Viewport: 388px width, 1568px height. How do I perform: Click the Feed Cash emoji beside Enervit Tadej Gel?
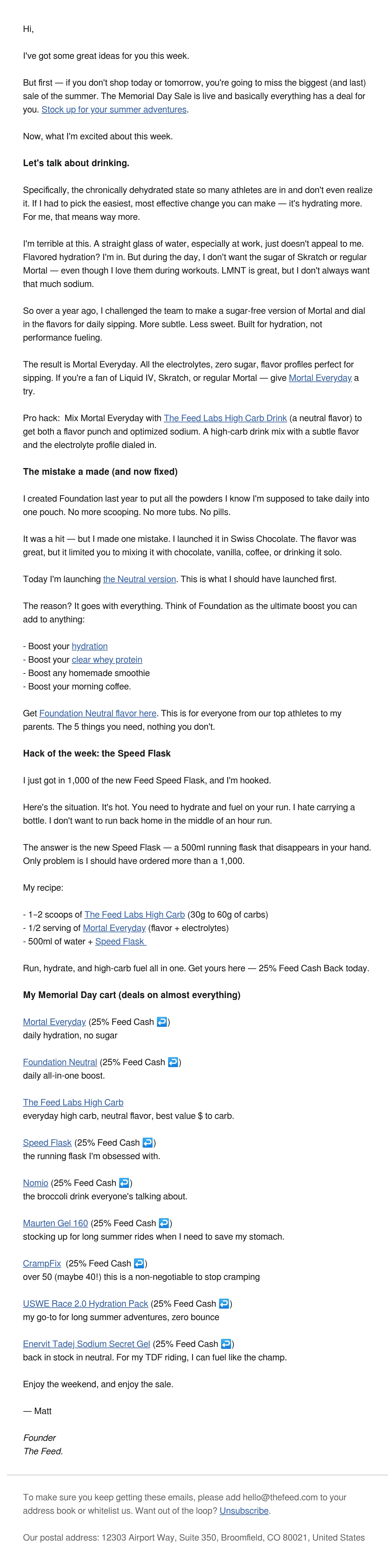click(226, 1343)
